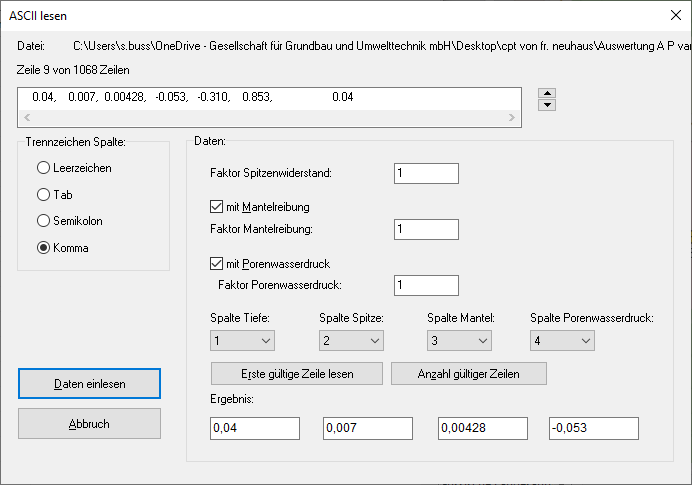Select Leerzeichen as column separator
The height and width of the screenshot is (485, 692).
click(44, 168)
